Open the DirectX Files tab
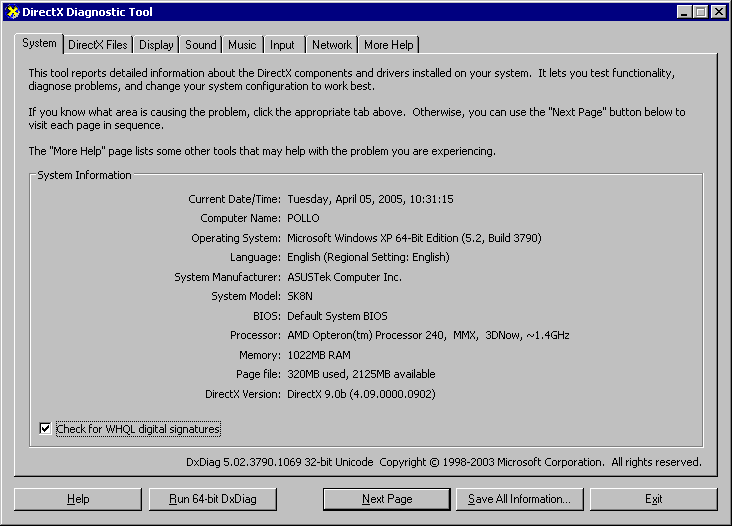The height and width of the screenshot is (526, 732). 98,45
